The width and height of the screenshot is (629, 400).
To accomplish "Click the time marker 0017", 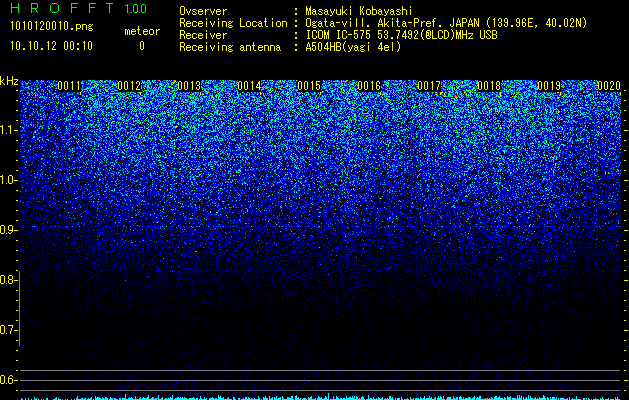I will coord(429,86).
